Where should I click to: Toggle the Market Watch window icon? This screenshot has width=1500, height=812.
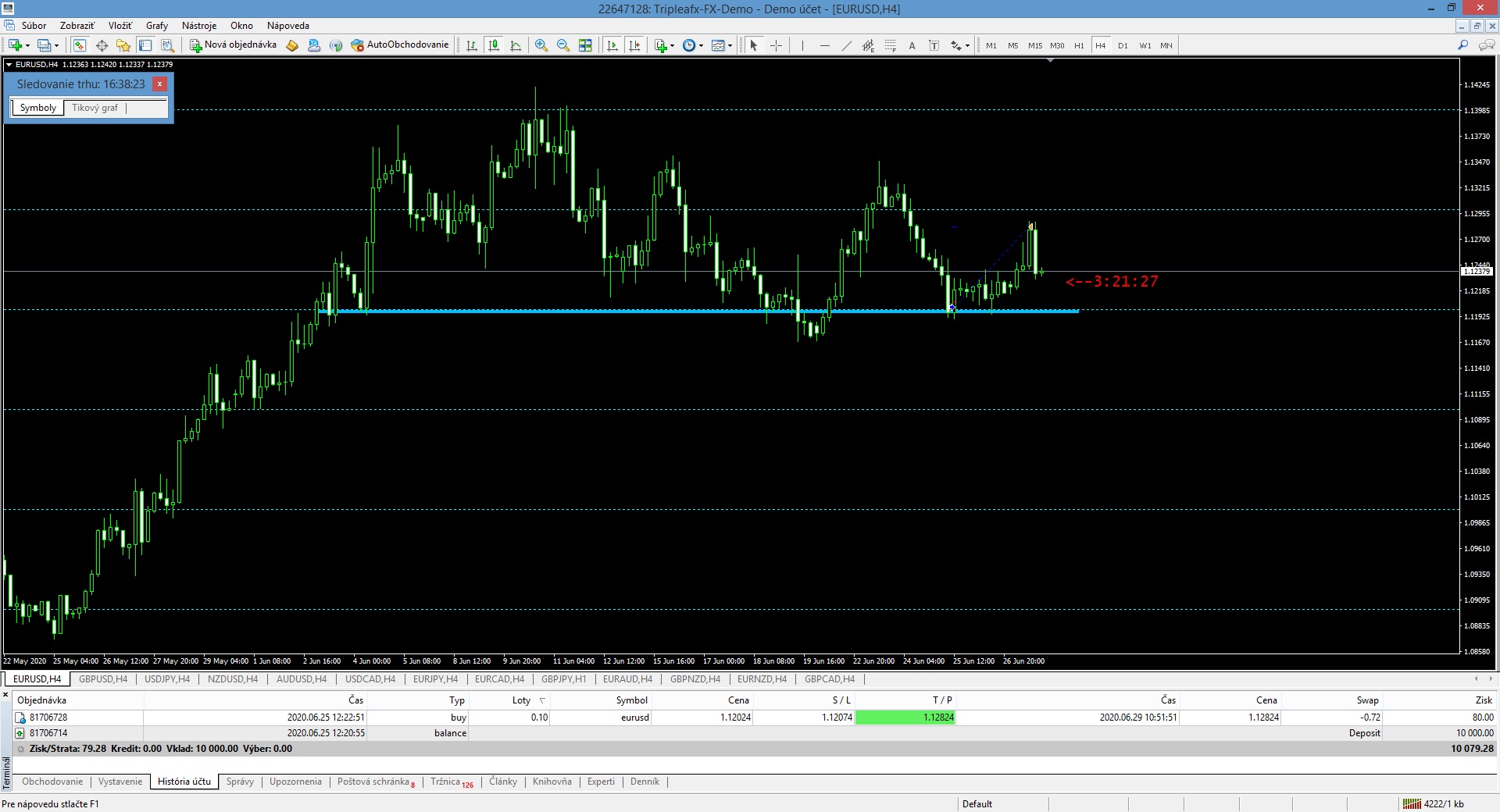coord(80,45)
